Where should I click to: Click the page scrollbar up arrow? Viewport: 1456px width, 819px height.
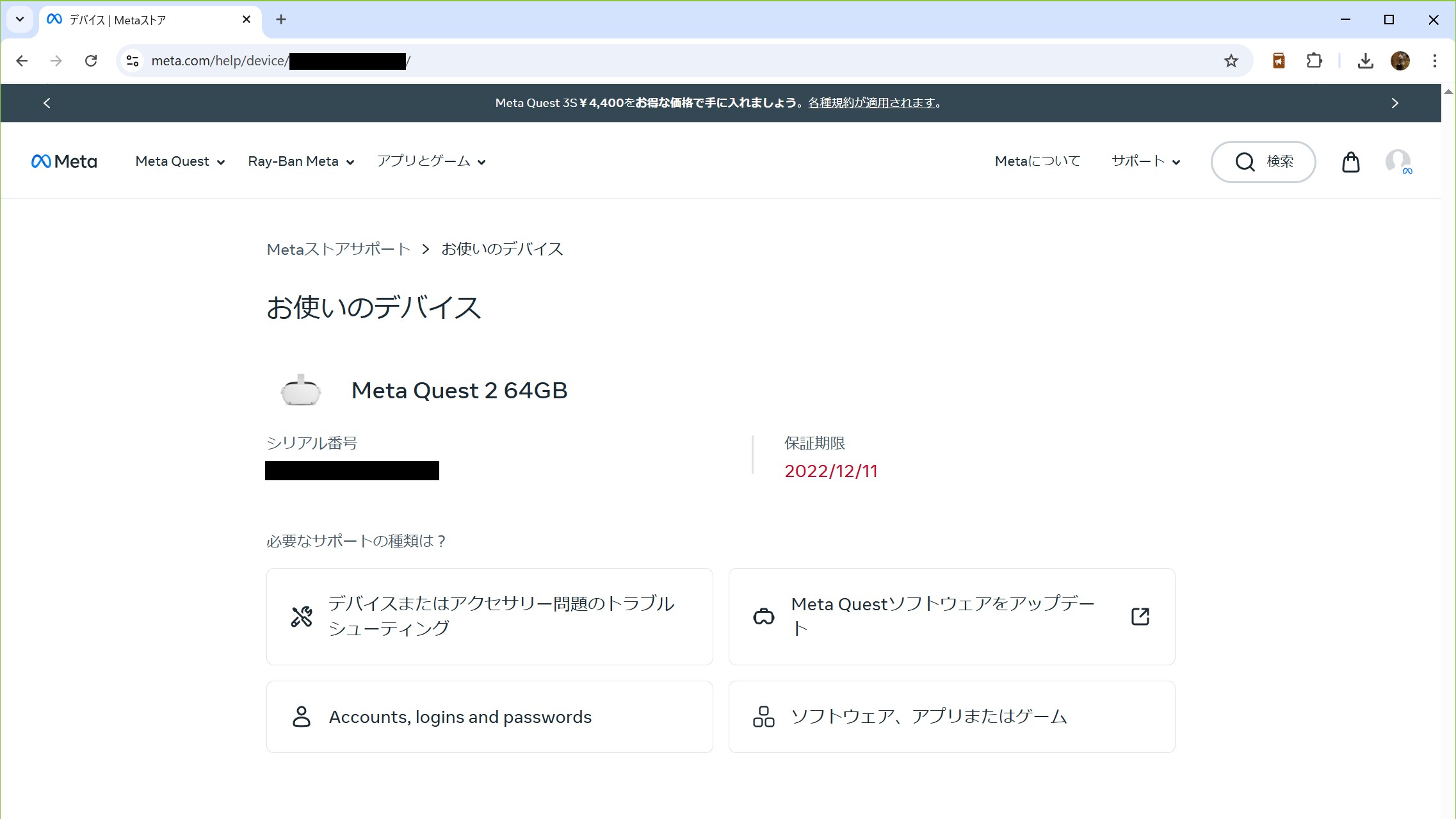click(1448, 92)
